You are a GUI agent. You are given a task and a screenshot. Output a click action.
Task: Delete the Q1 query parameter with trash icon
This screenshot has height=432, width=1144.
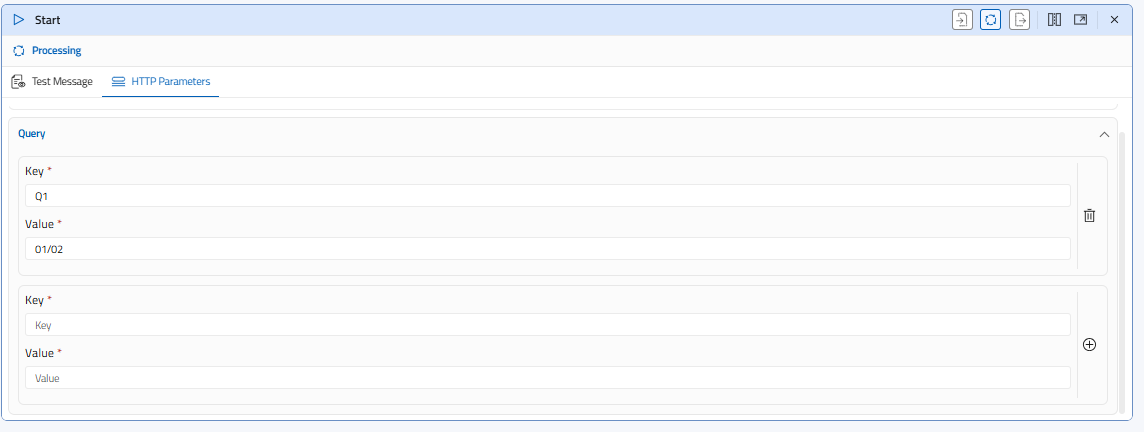(1090, 215)
